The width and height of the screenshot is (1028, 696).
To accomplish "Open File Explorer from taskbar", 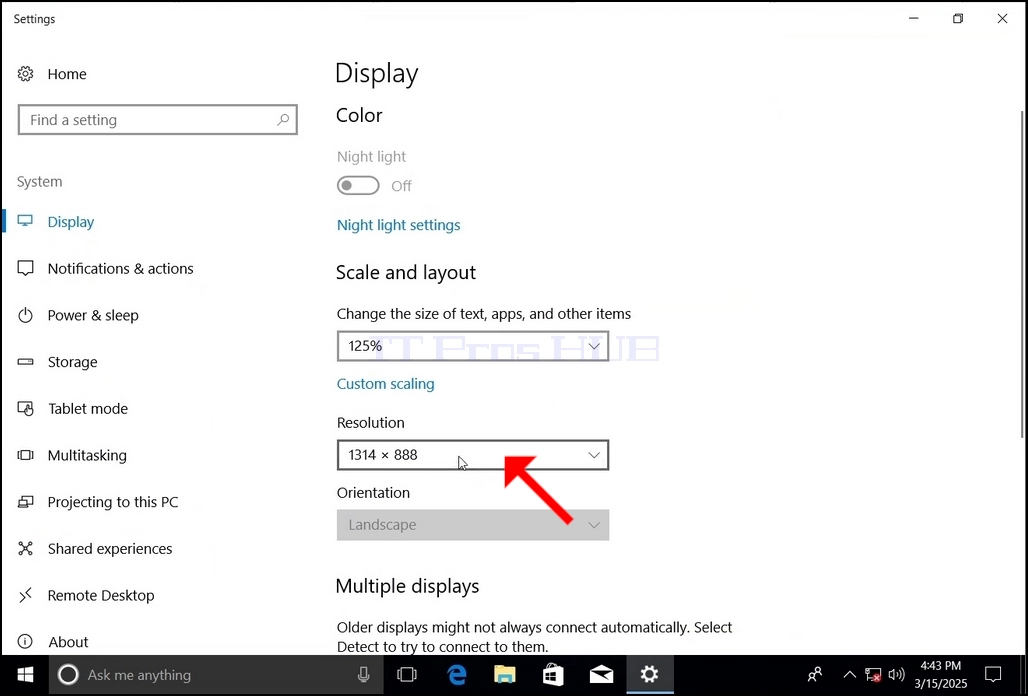I will 505,674.
